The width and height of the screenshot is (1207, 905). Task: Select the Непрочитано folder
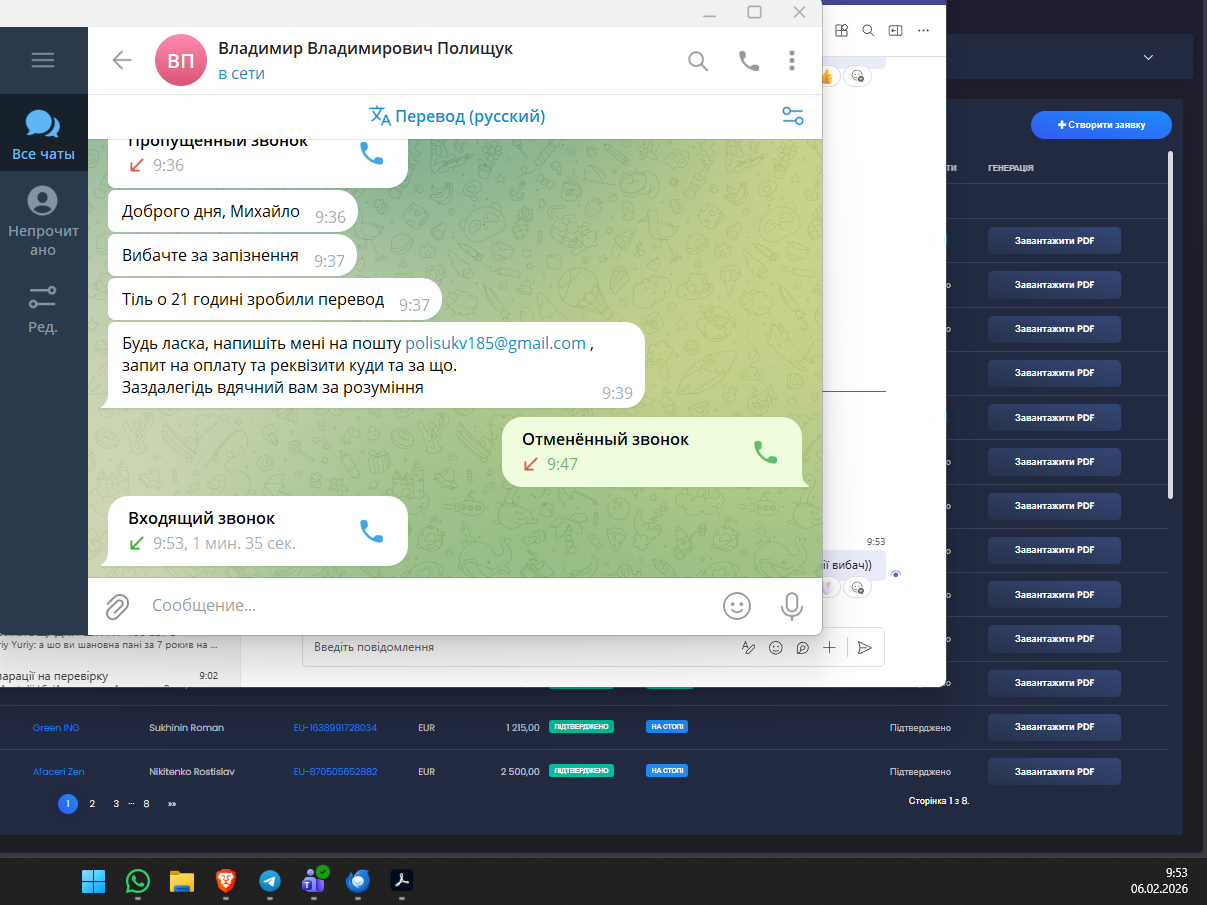tap(43, 221)
